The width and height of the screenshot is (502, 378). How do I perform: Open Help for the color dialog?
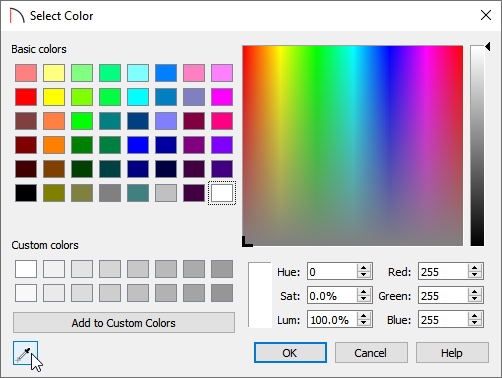pyautogui.click(x=452, y=353)
